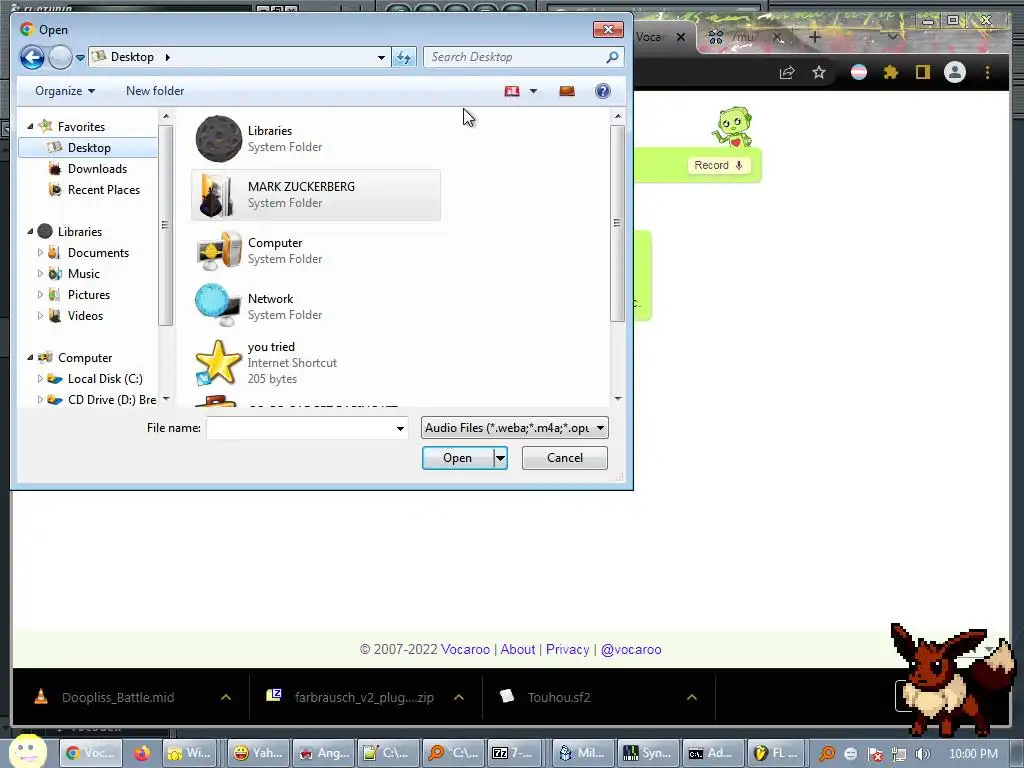The width and height of the screenshot is (1024, 768).
Task: Select CD Drive (D:) in tree
Action: 111,400
